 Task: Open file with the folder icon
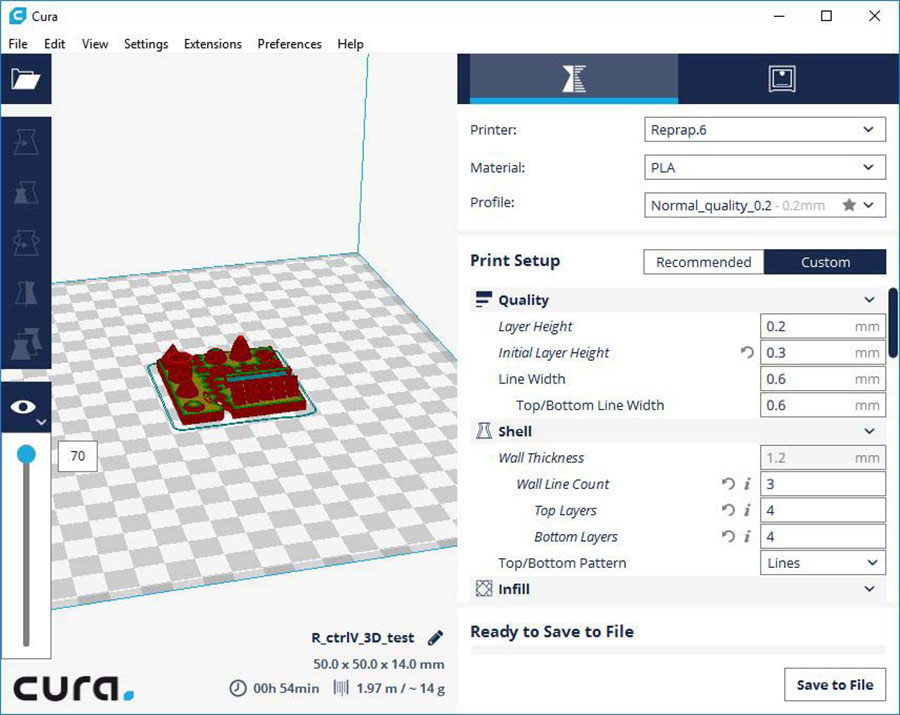pos(26,79)
